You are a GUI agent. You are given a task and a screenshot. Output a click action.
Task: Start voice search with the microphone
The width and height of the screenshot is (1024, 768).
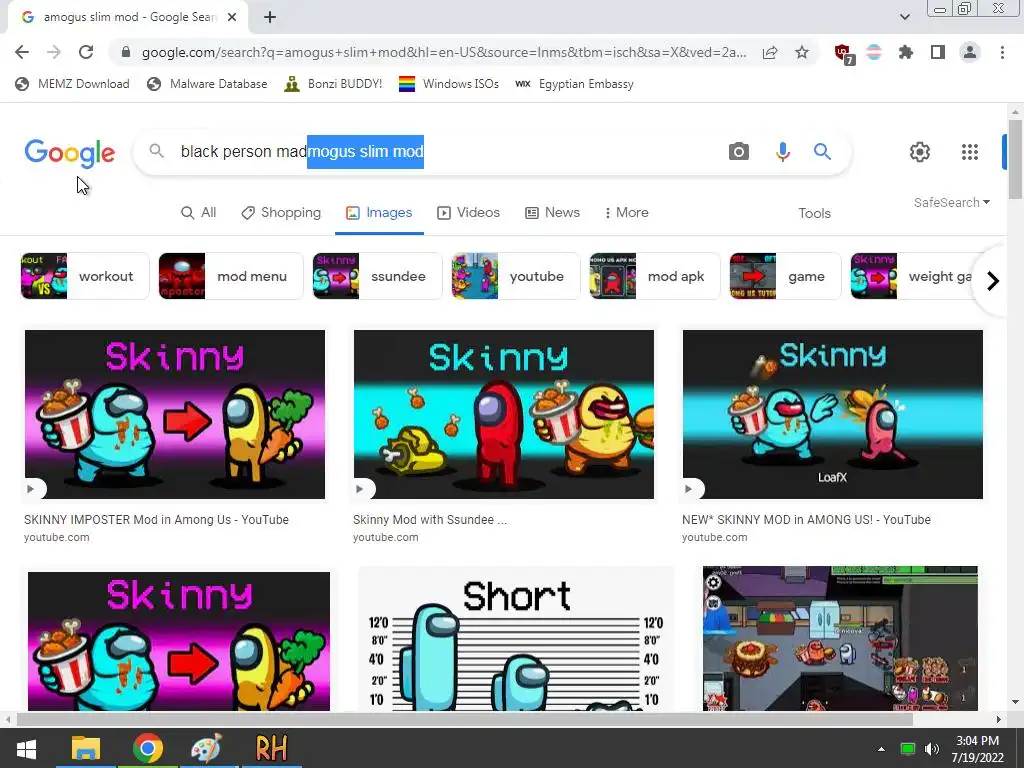[x=782, y=152]
